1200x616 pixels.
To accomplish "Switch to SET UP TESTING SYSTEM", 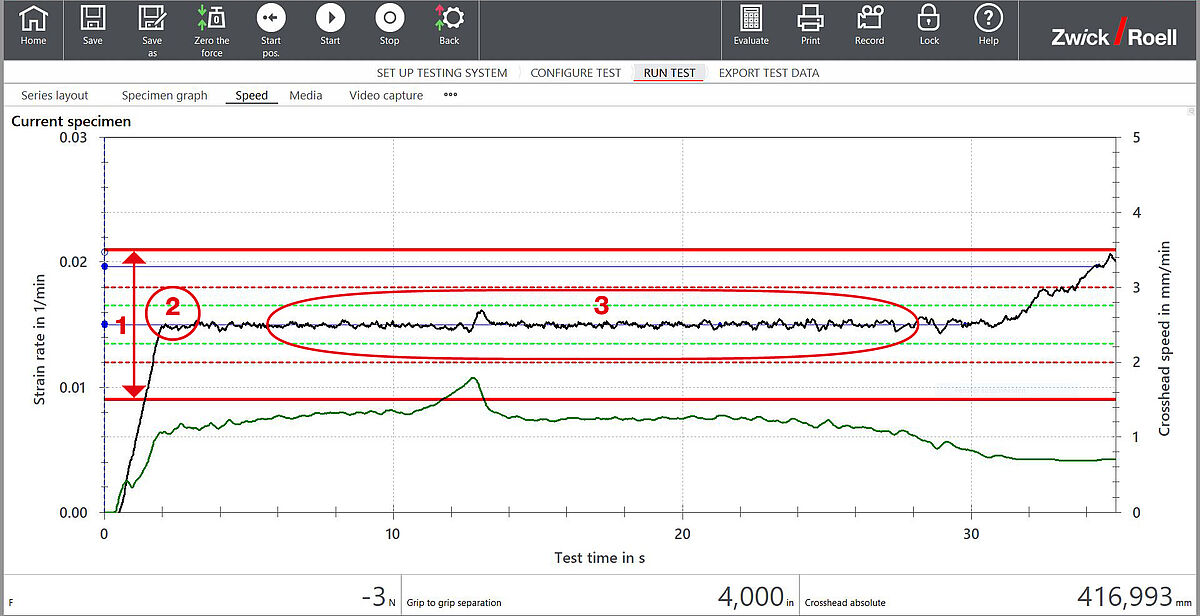I will pyautogui.click(x=442, y=73).
